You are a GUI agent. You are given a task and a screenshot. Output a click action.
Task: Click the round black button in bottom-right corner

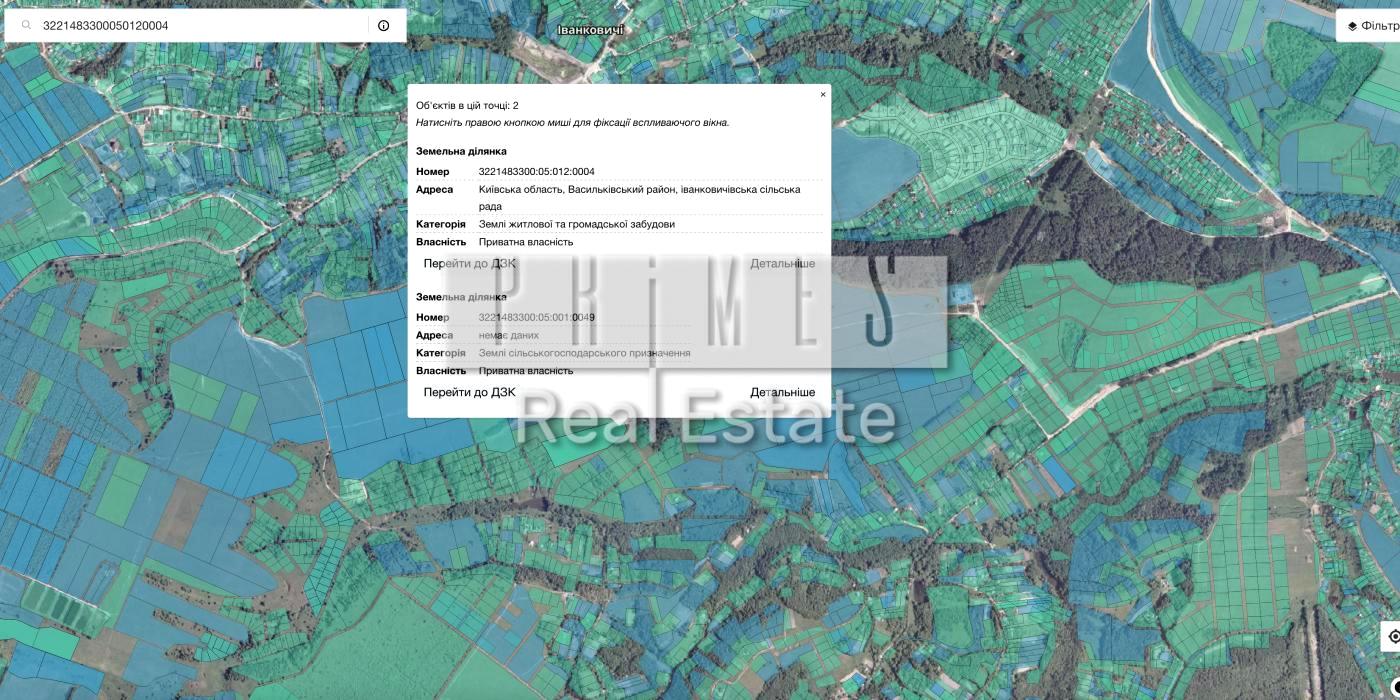tap(1395, 686)
